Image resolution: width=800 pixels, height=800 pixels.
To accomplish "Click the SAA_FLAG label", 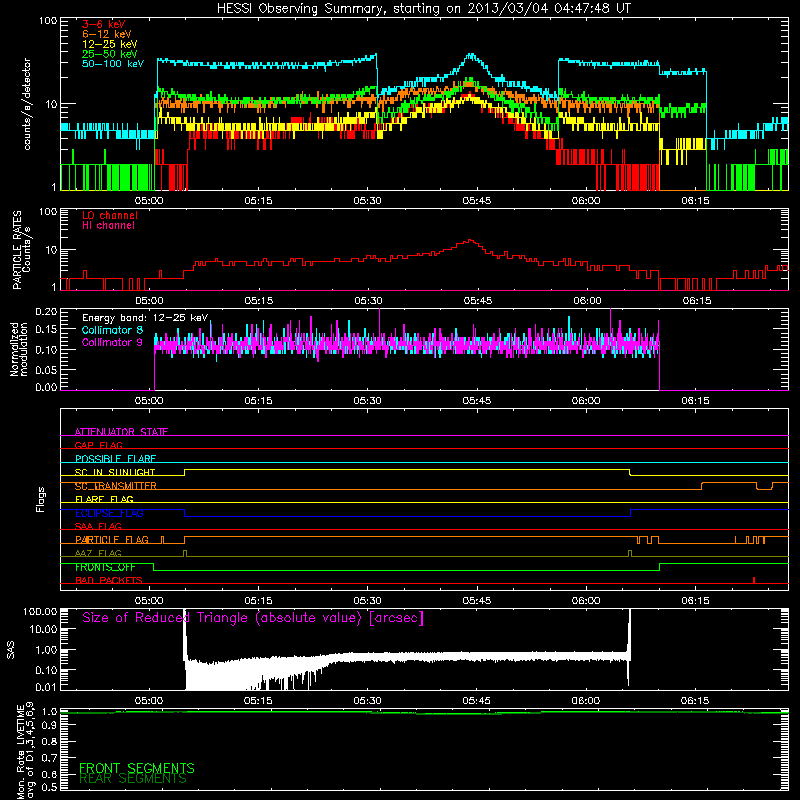I will click(98, 526).
